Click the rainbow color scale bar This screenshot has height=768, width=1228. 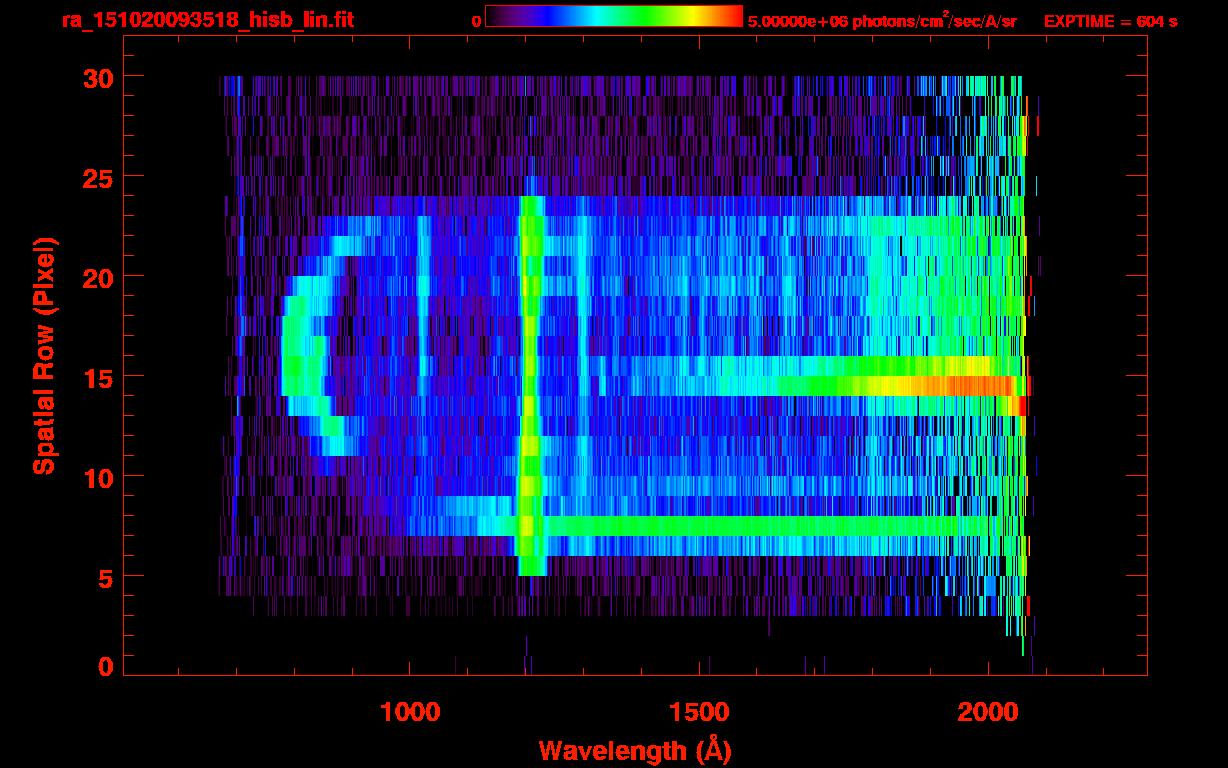pos(614,16)
